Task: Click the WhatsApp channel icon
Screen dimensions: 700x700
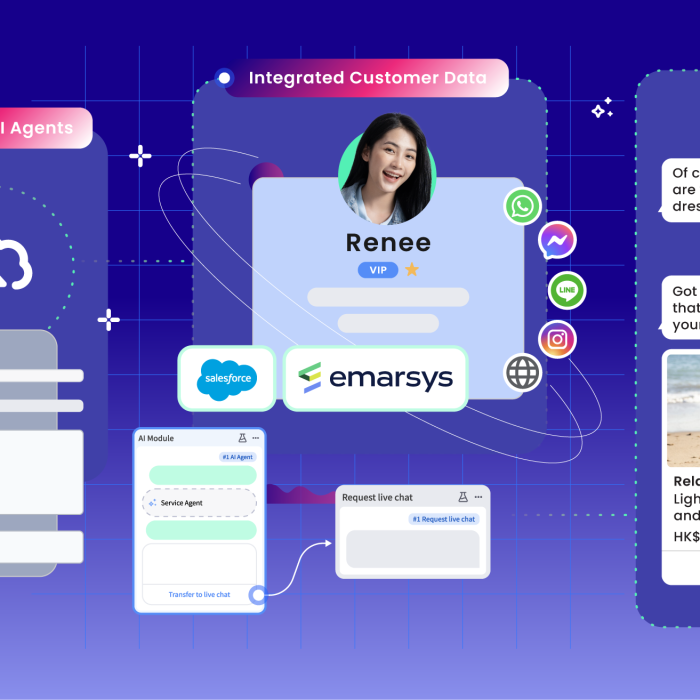Action: [522, 206]
